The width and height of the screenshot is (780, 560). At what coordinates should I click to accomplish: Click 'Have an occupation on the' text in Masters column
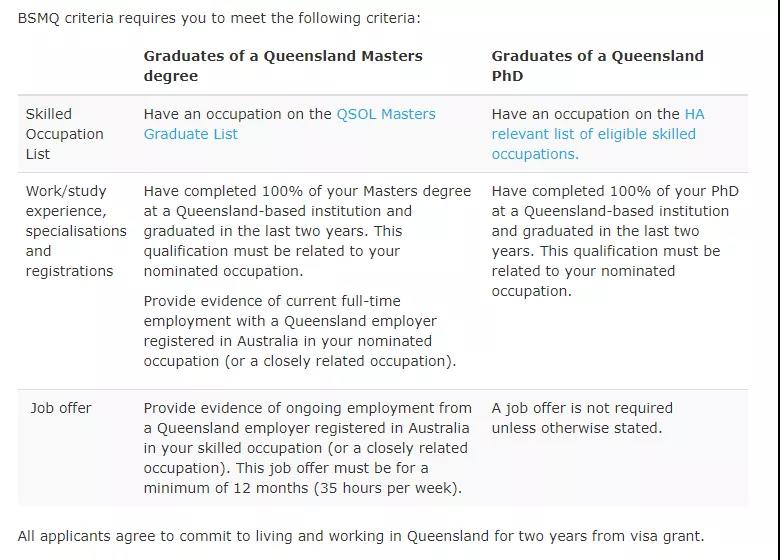tap(237, 114)
